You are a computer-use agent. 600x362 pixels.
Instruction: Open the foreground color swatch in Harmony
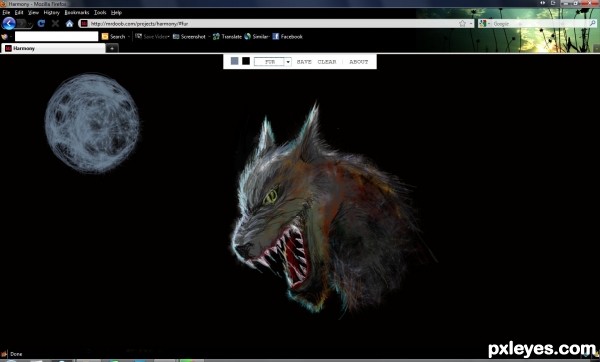235,61
